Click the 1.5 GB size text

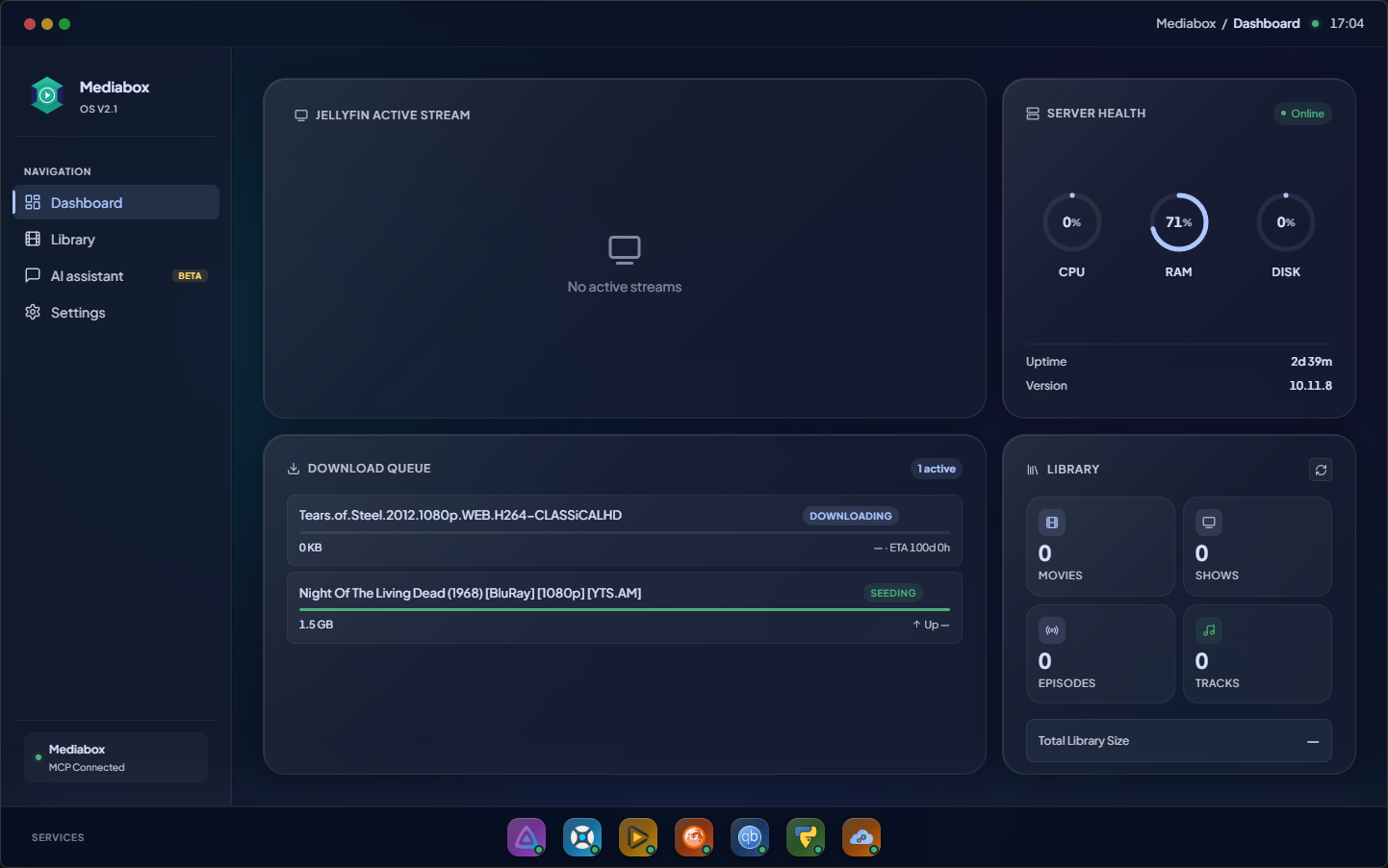(x=316, y=625)
